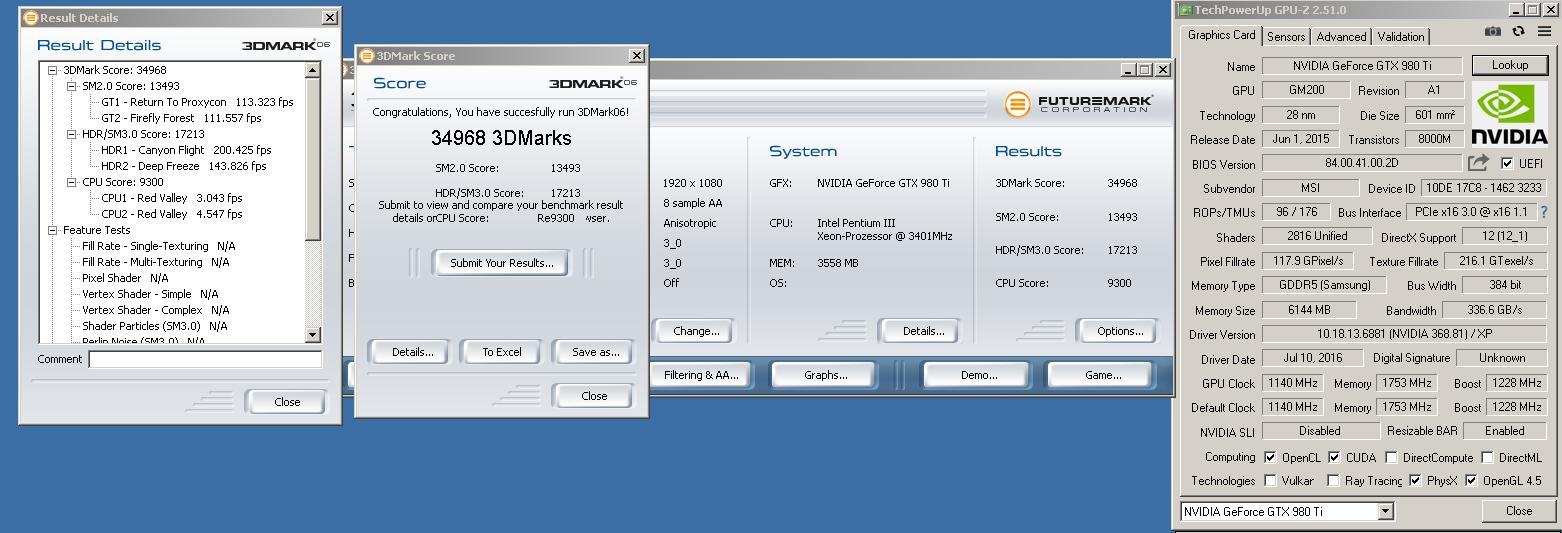
Task: Click the Demo button
Action: (x=978, y=375)
